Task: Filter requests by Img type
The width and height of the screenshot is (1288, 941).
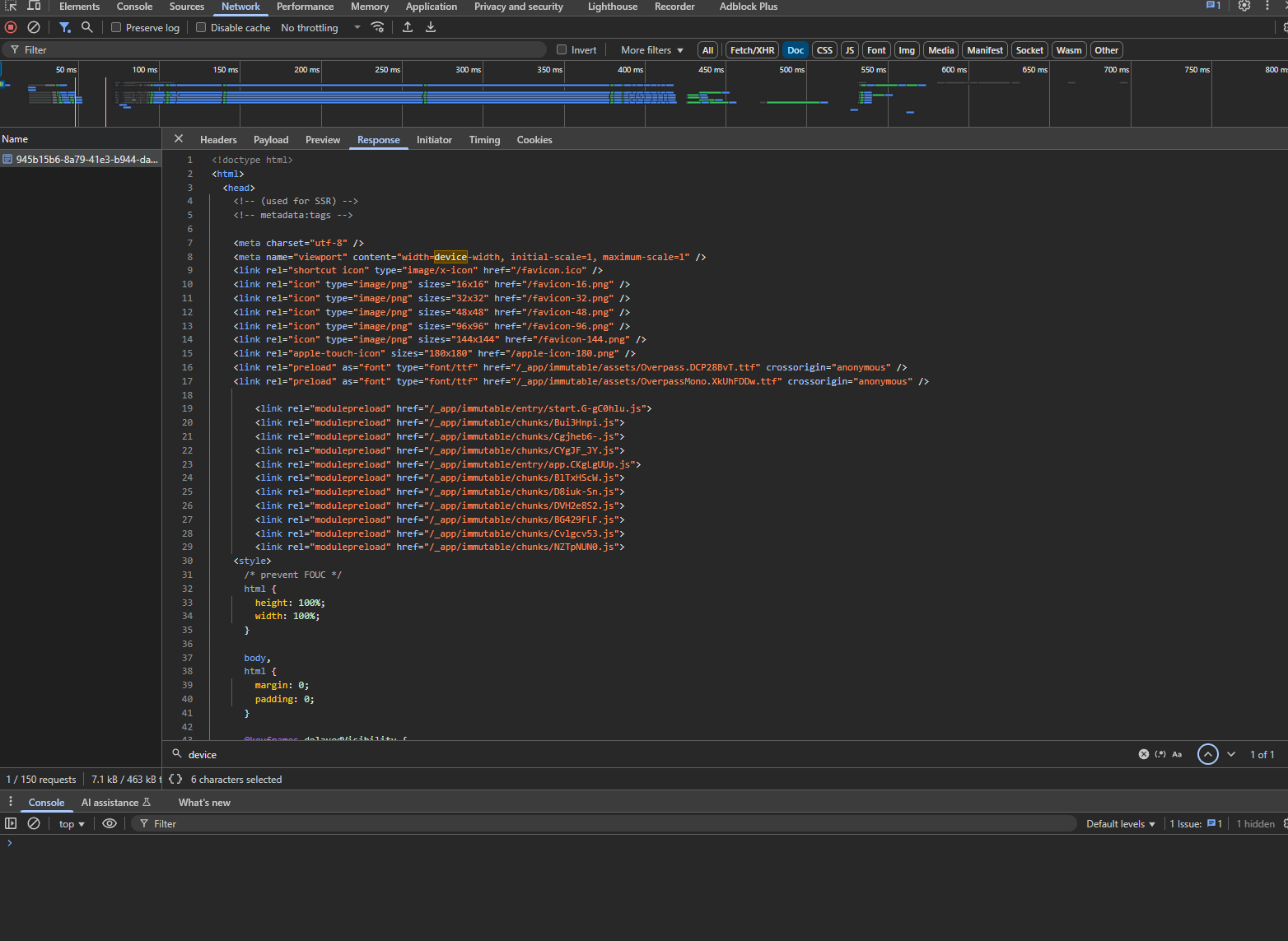Action: pyautogui.click(x=906, y=50)
